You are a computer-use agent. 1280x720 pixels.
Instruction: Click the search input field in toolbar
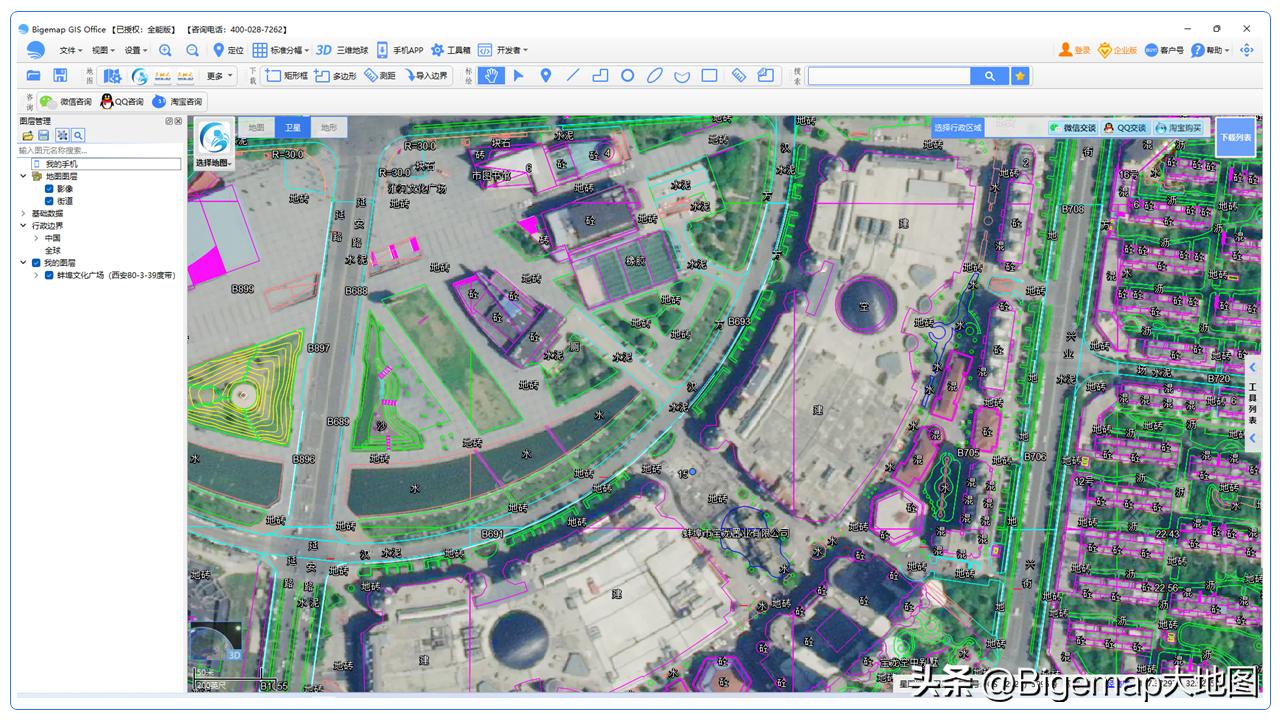point(888,76)
